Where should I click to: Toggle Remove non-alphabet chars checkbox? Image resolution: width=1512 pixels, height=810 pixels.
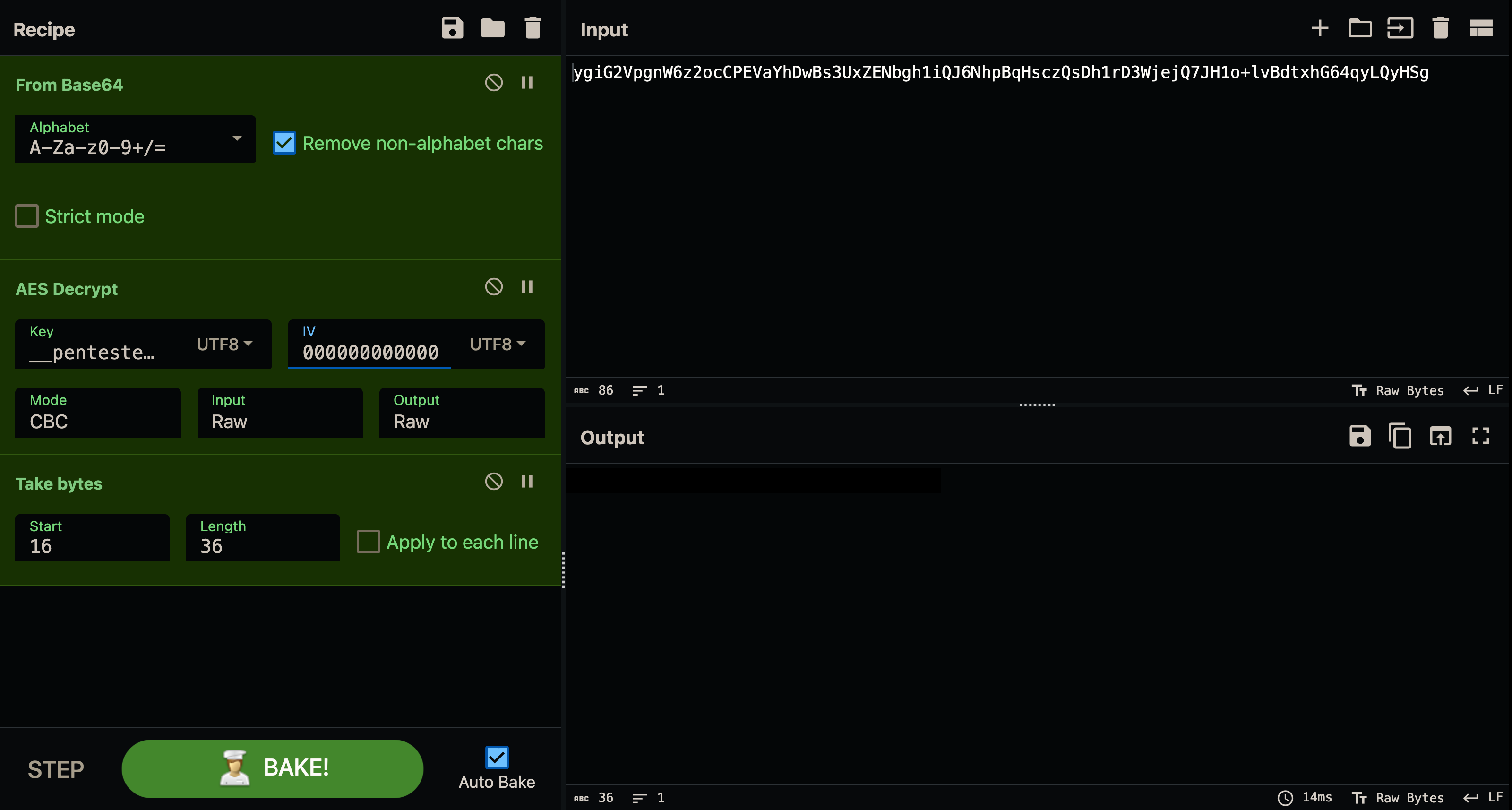click(284, 143)
